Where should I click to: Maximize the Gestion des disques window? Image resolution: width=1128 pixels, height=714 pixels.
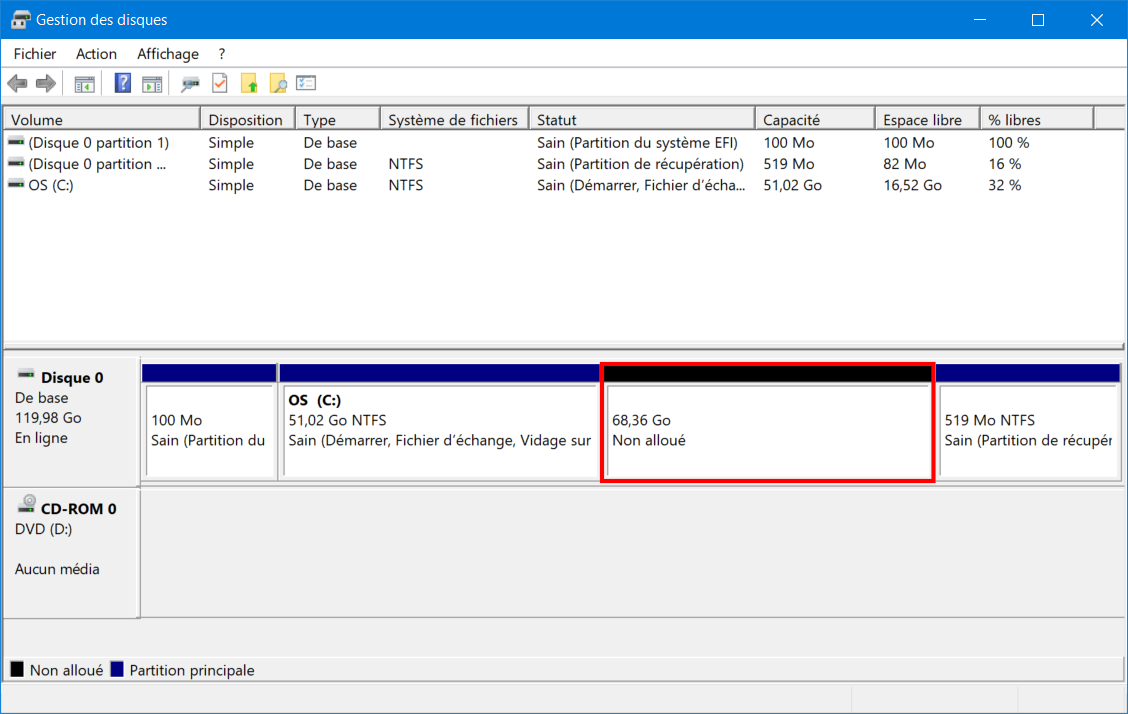click(1037, 19)
